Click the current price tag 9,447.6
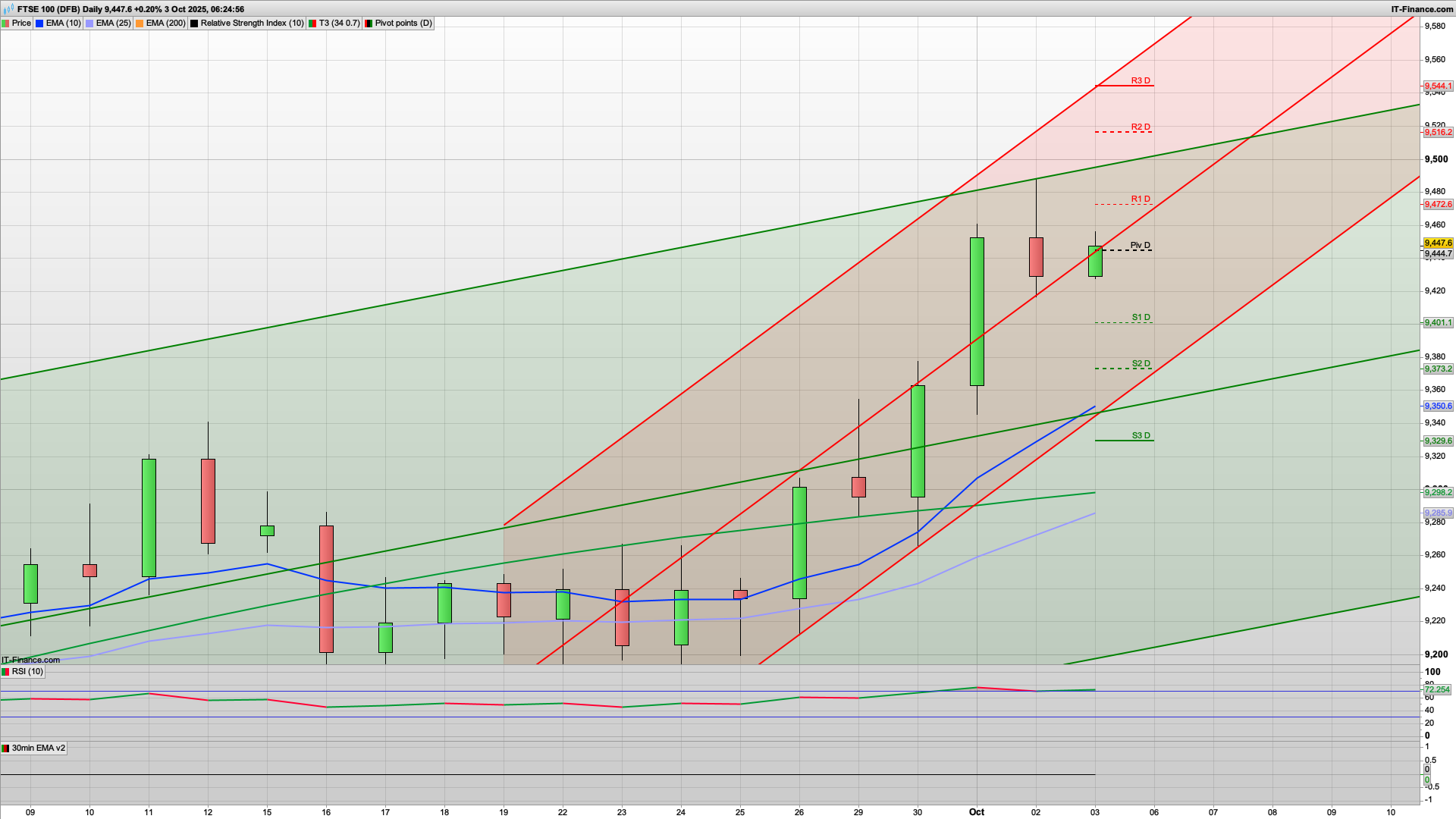 point(1438,243)
